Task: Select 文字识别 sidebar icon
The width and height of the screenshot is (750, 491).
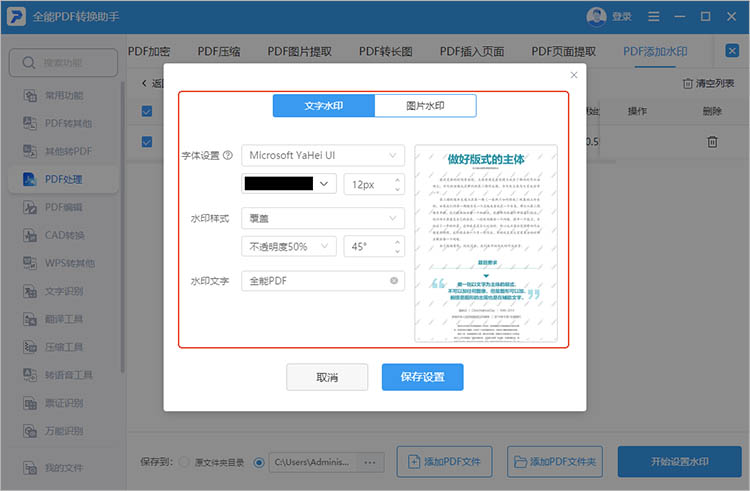Action: 30,291
